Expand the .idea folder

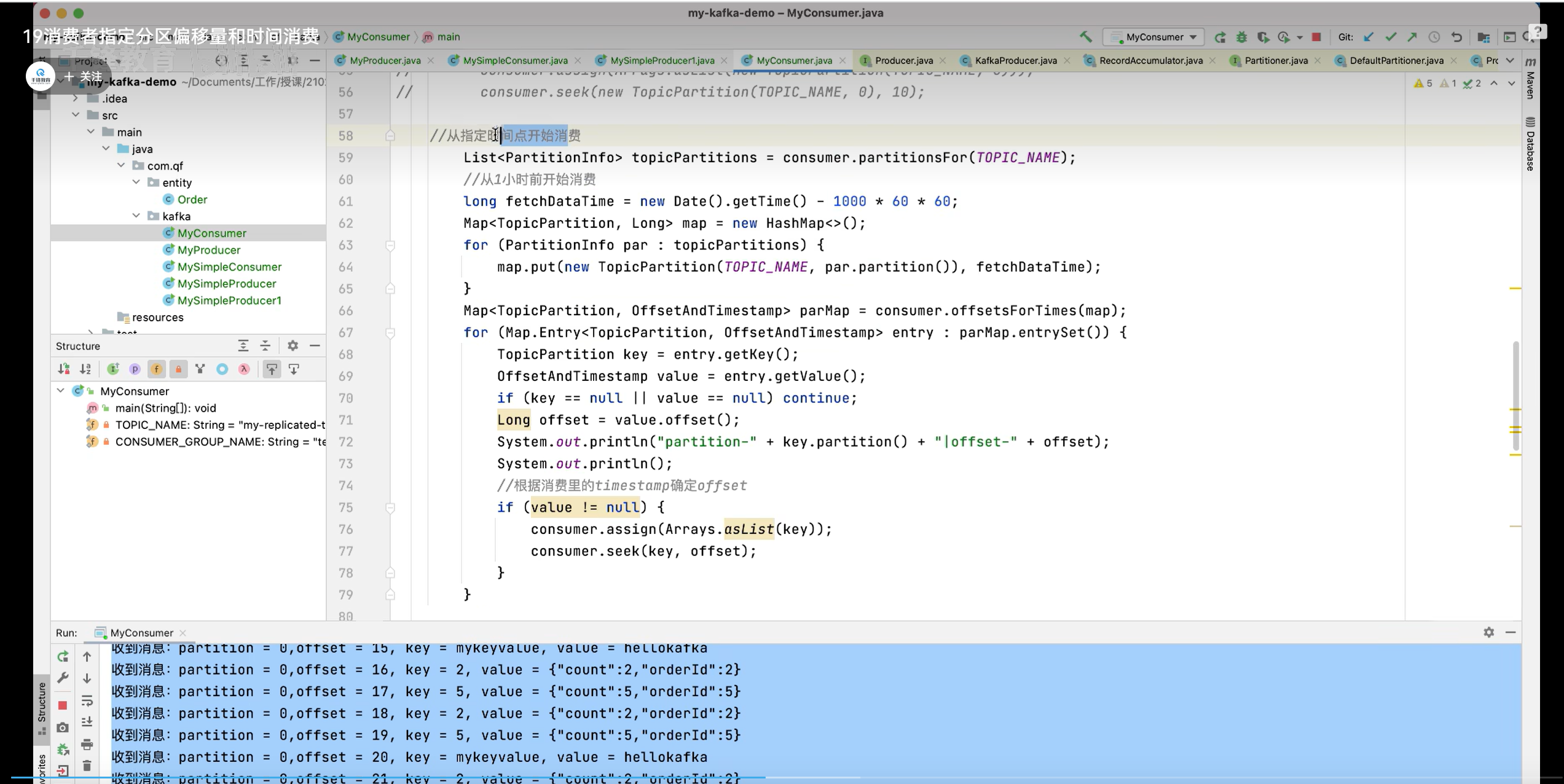(x=76, y=98)
